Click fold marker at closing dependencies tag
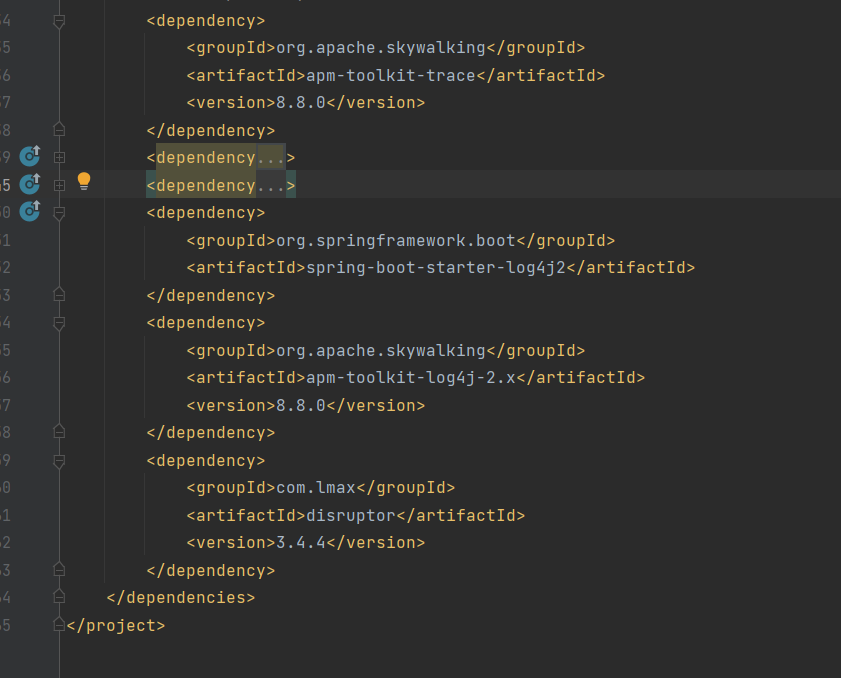 60,596
